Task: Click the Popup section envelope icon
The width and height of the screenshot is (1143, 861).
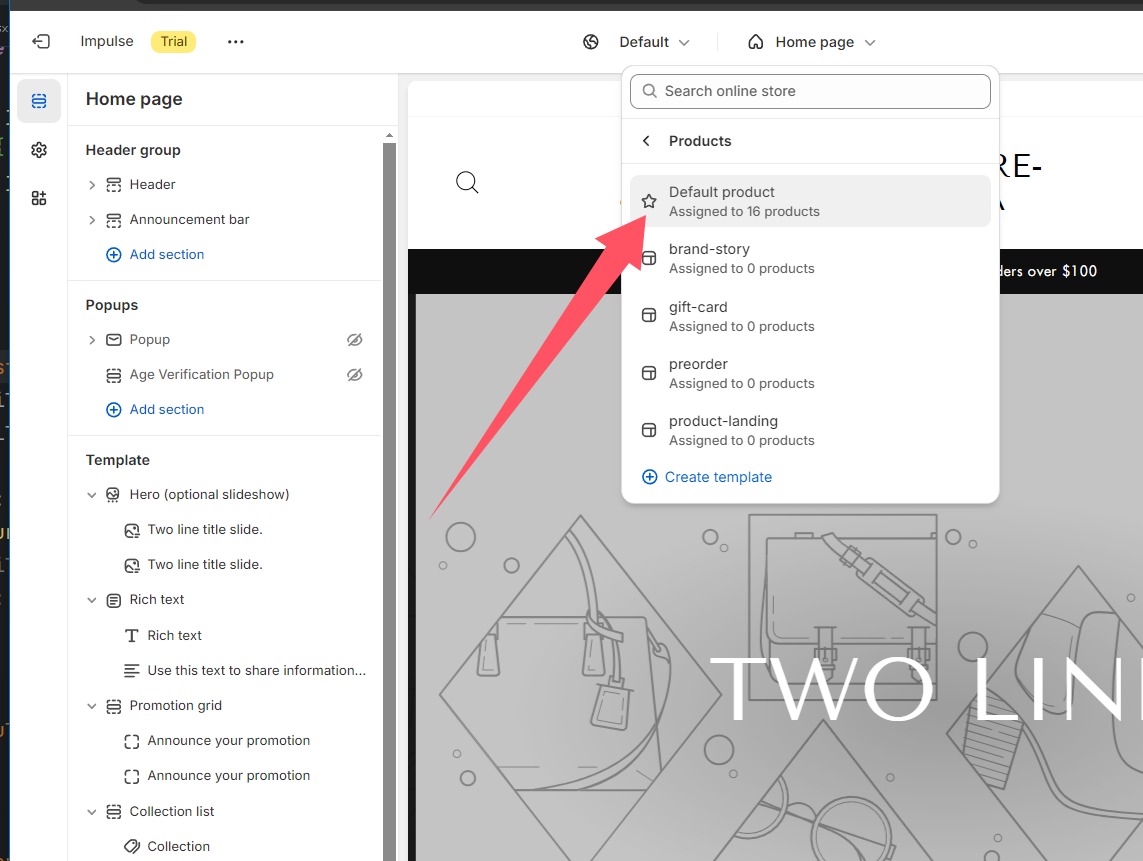Action: (114, 340)
